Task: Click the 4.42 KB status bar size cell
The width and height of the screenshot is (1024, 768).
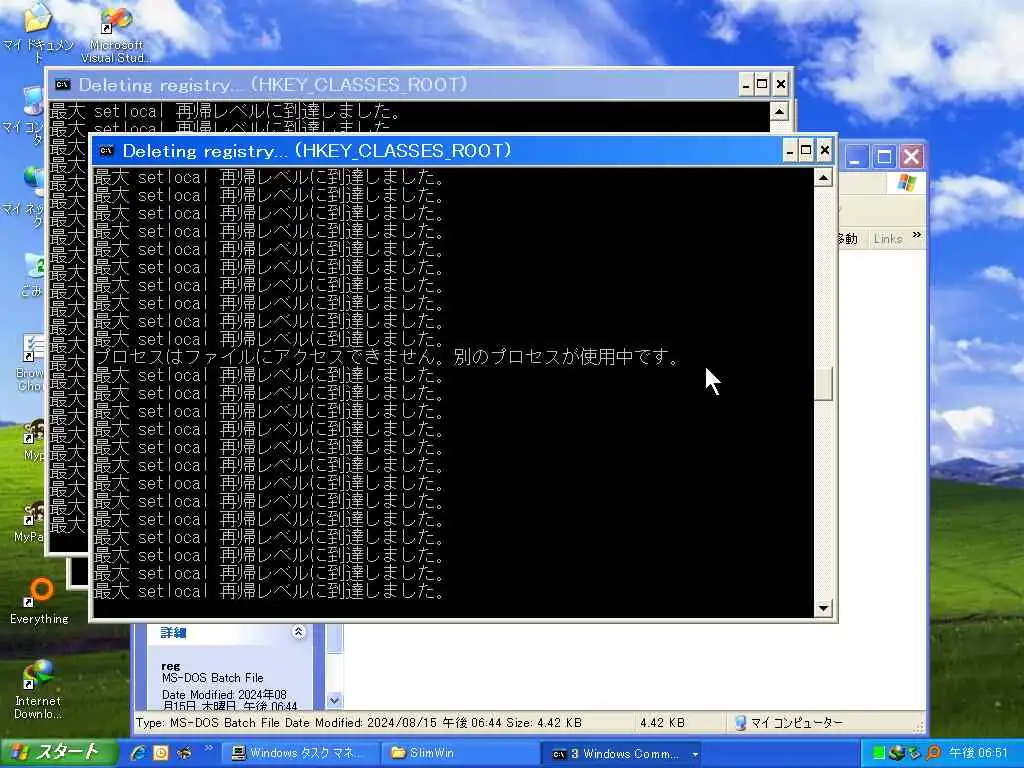Action: 662,723
